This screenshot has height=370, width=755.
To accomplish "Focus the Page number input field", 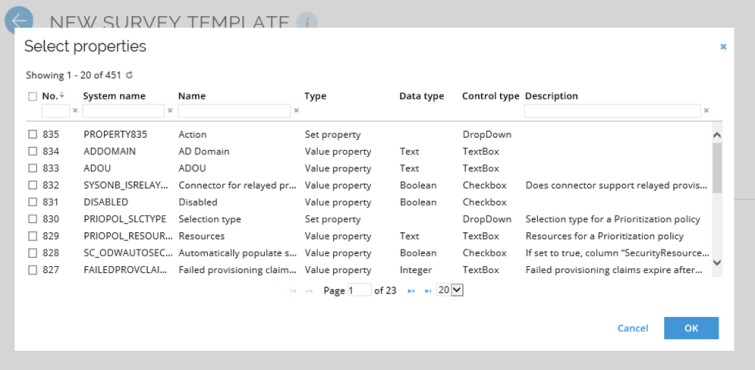I will (x=359, y=290).
